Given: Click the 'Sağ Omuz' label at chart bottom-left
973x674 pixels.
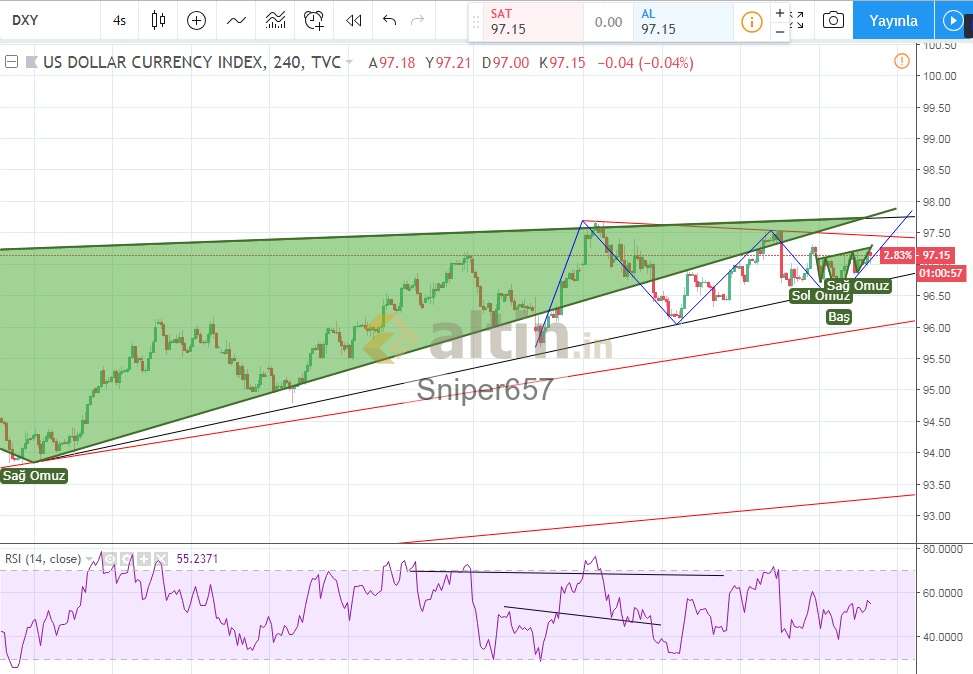Looking at the screenshot, I should [x=34, y=476].
